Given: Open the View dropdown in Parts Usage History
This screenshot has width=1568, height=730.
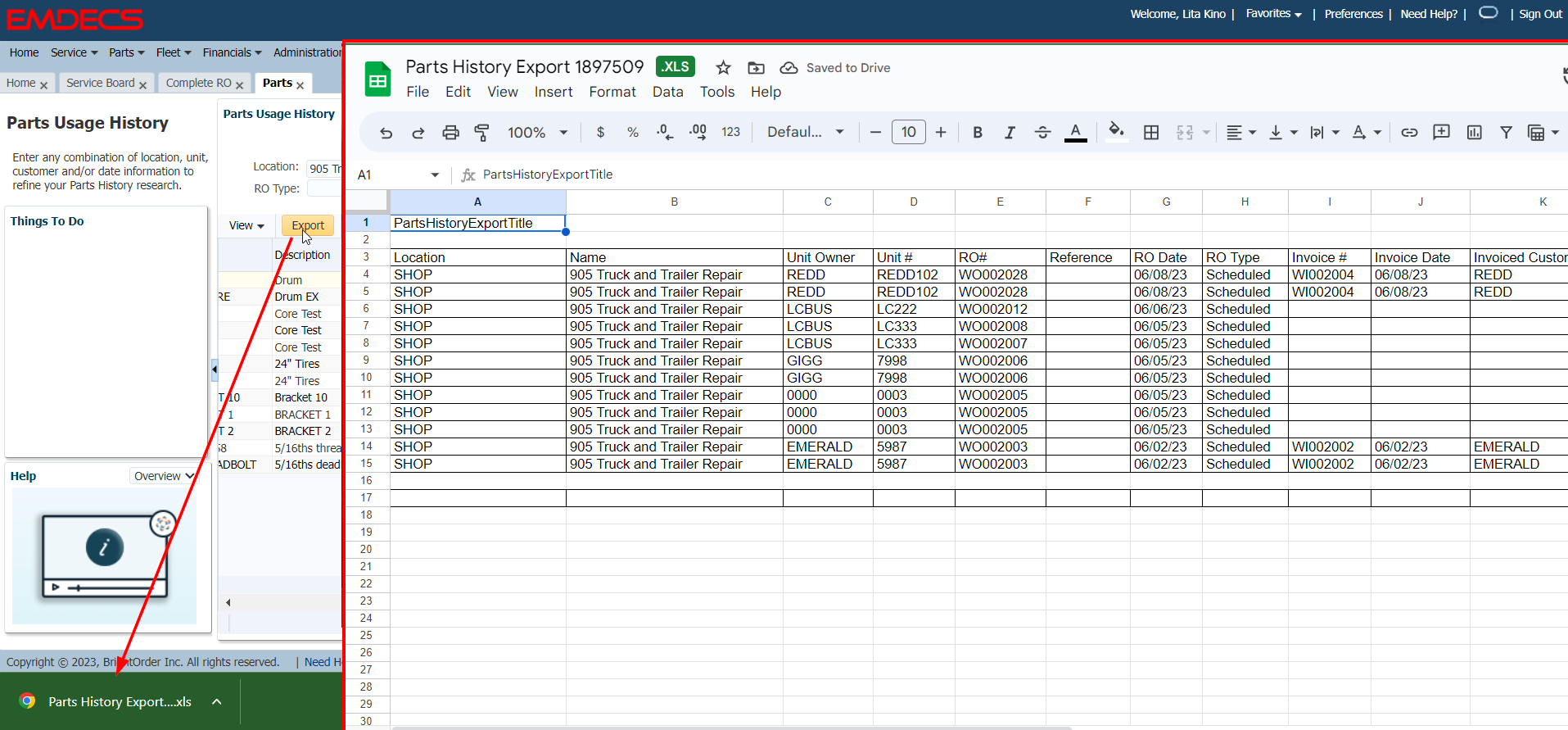Looking at the screenshot, I should pyautogui.click(x=246, y=225).
